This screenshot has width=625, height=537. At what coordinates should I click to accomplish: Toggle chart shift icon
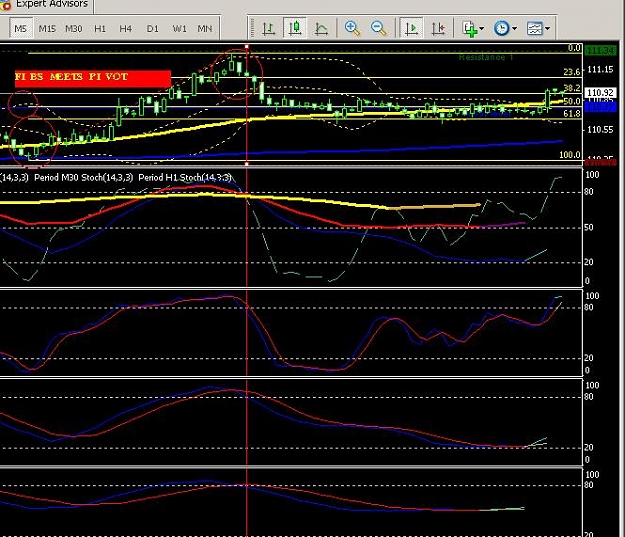[x=438, y=28]
